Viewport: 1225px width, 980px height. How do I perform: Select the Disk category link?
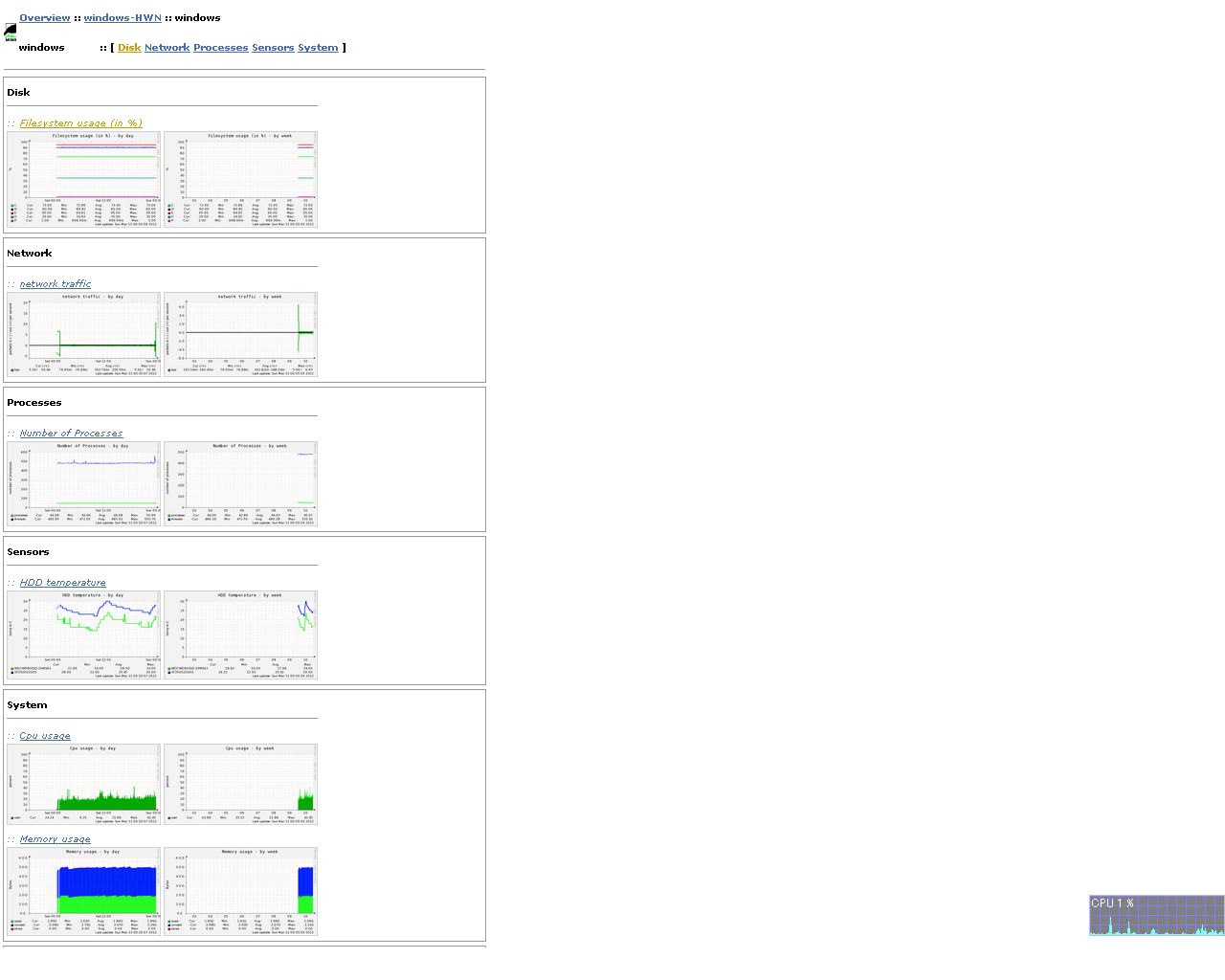(x=129, y=48)
